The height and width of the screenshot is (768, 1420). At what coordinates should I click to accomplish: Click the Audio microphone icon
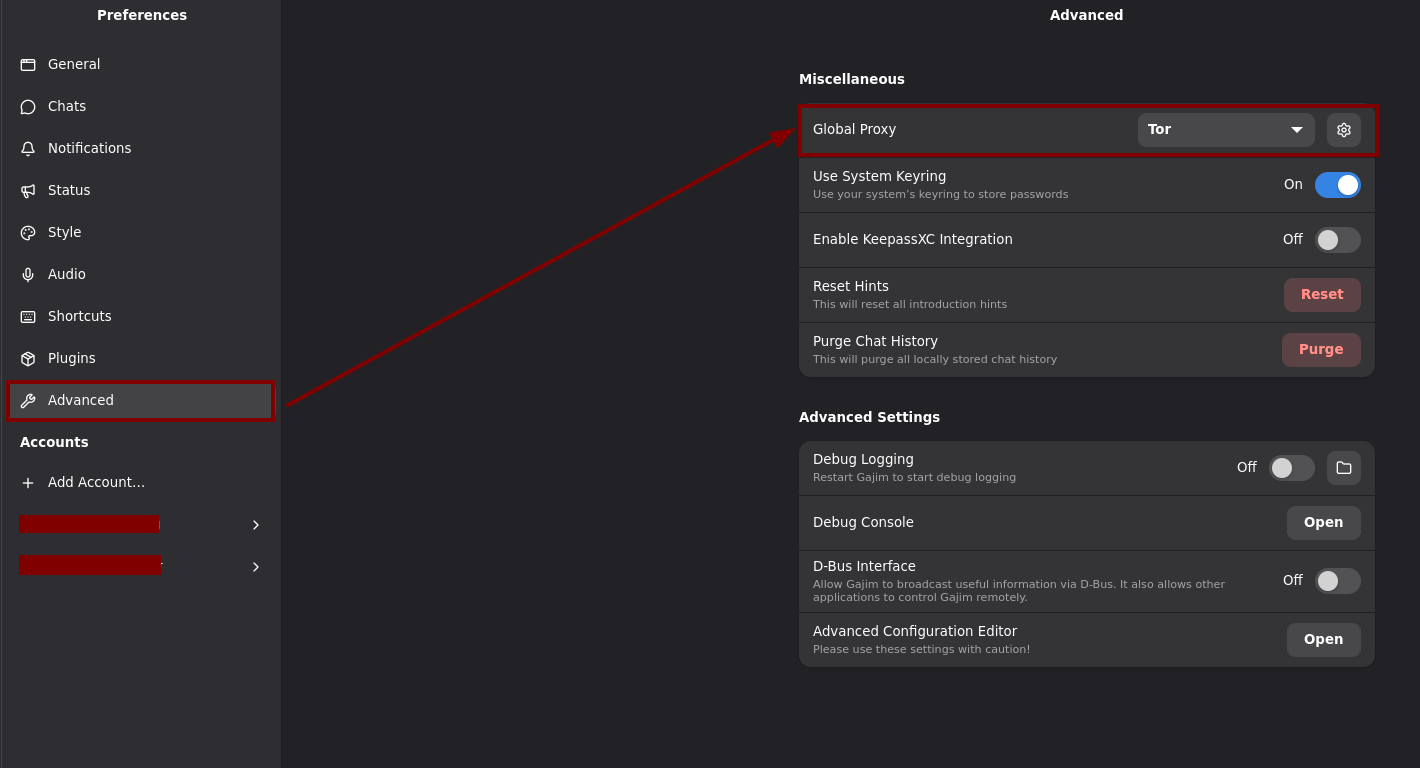(28, 275)
